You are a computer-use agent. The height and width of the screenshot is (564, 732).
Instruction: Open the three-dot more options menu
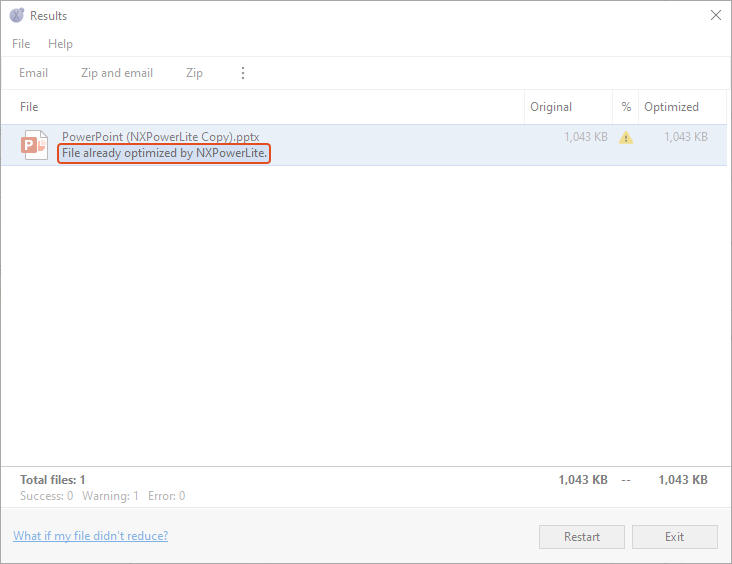[x=243, y=73]
